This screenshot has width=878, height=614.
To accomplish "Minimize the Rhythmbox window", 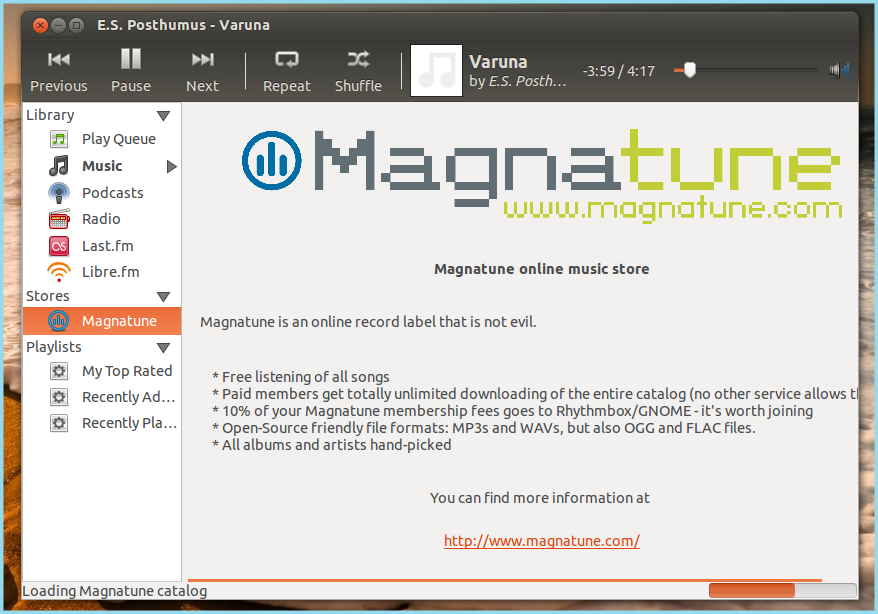I will pyautogui.click(x=58, y=25).
